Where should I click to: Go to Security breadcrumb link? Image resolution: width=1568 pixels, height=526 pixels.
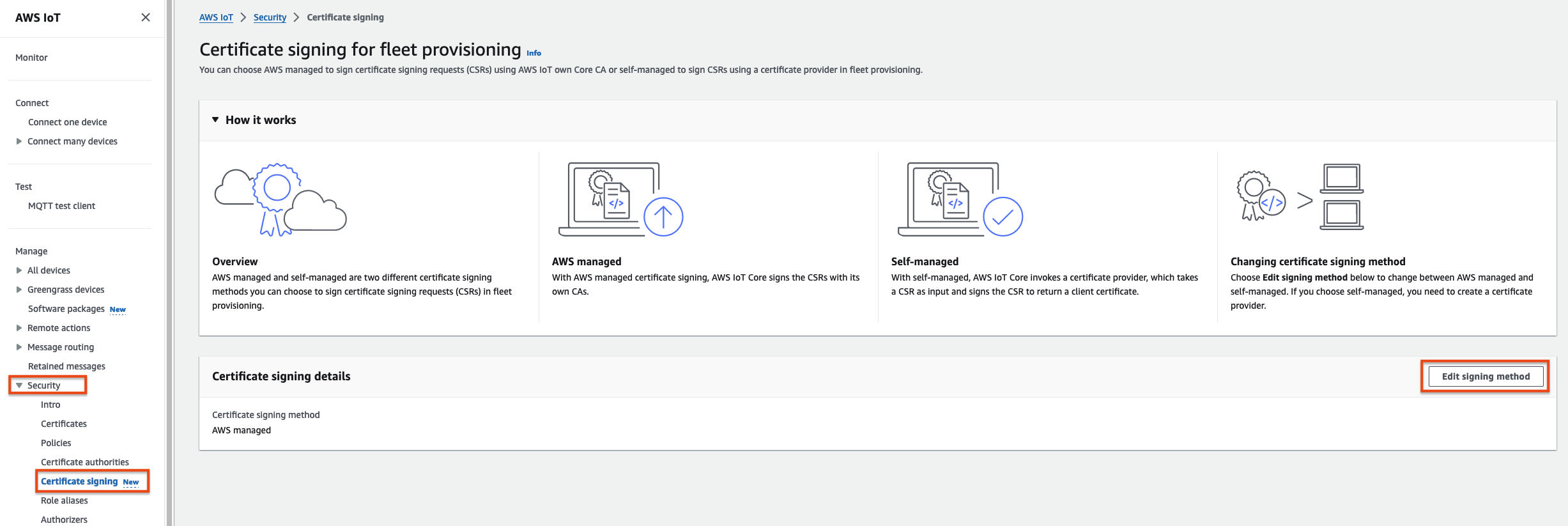(x=270, y=17)
